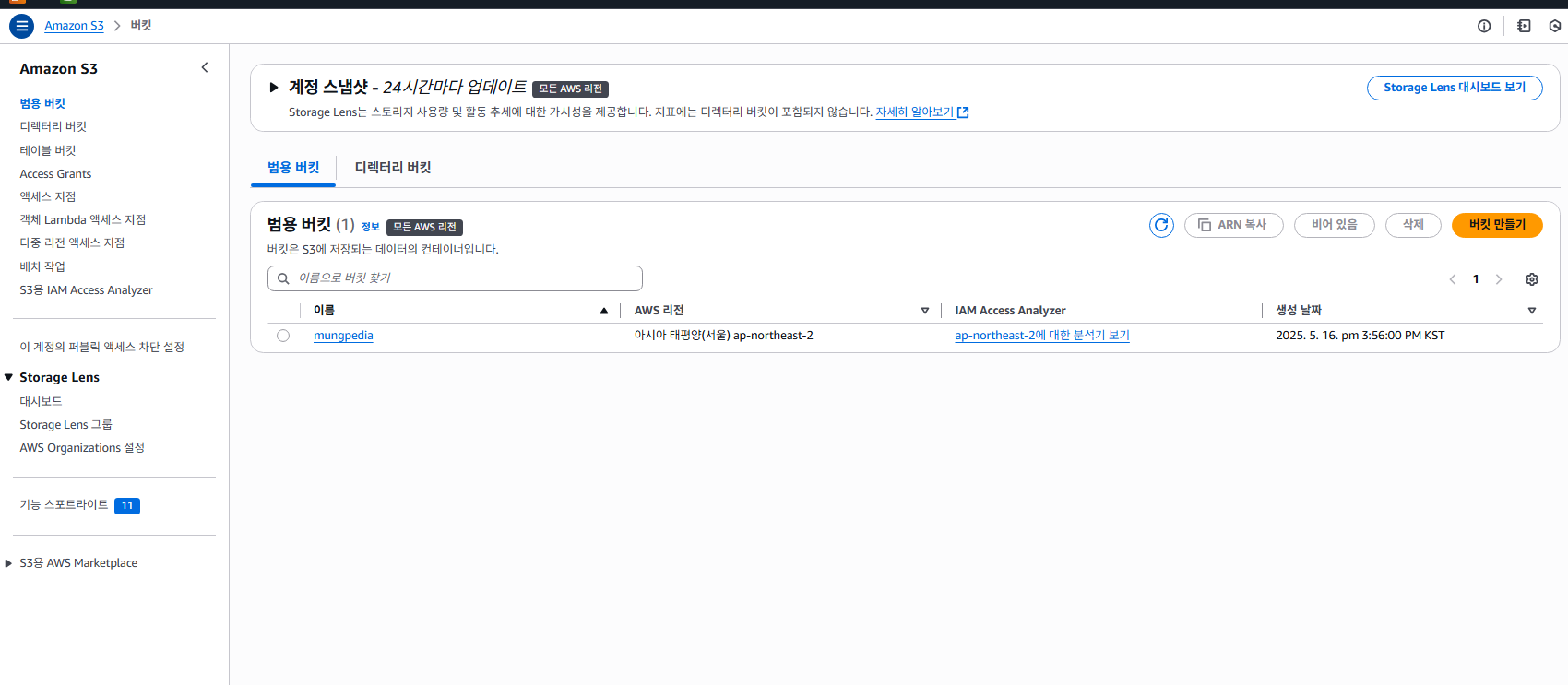Click the refresh buckets icon button
The height and width of the screenshot is (685, 1568).
pos(1161,225)
